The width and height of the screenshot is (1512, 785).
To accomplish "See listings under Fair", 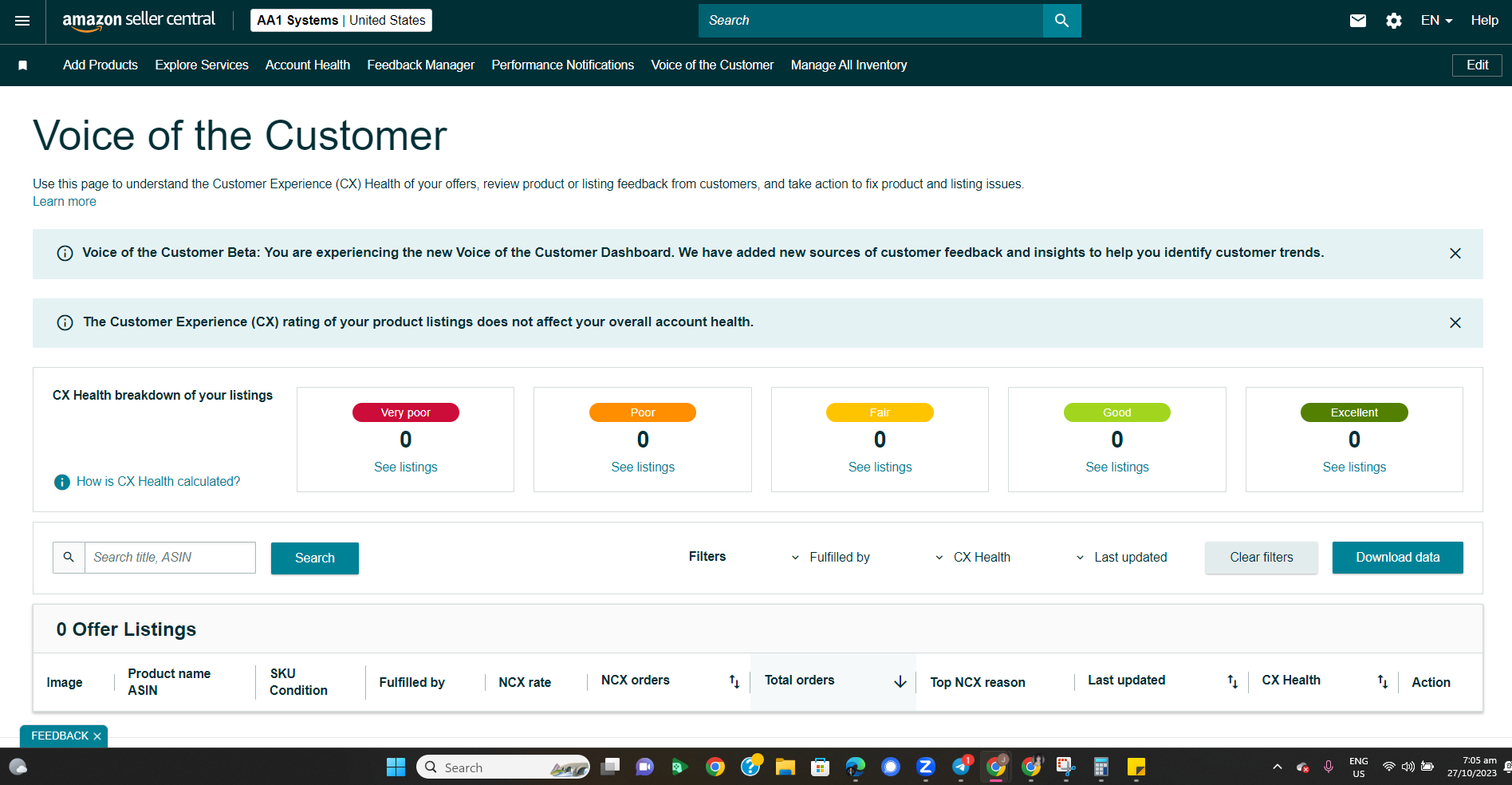I will (x=880, y=467).
